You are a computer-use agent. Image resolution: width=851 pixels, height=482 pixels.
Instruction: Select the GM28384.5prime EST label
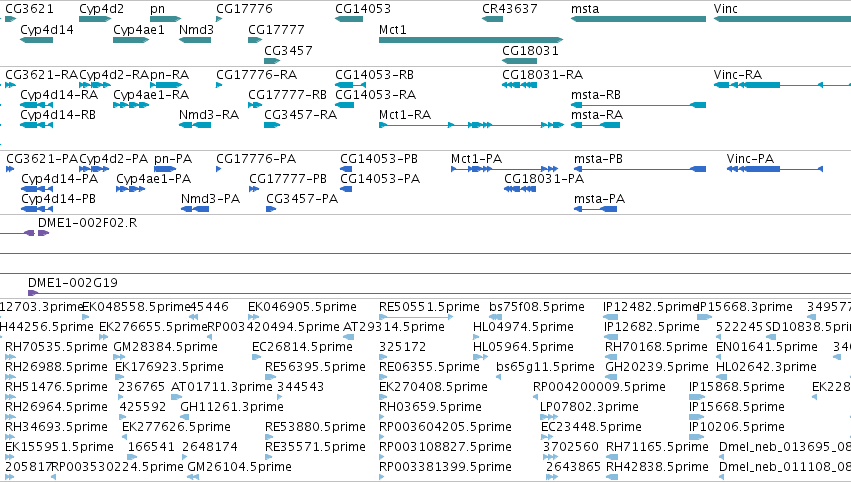(166, 347)
